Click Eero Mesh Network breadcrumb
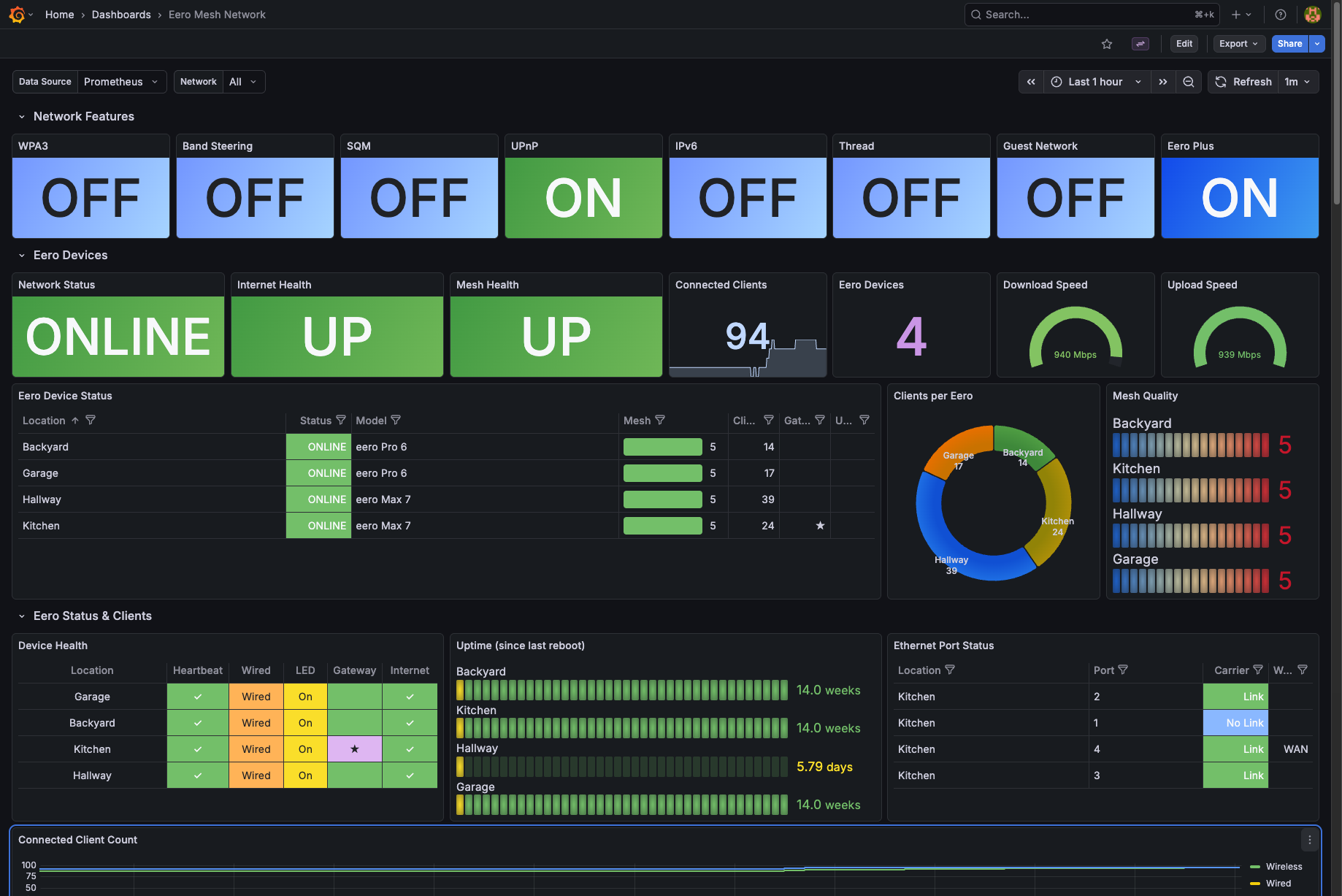 coord(217,15)
